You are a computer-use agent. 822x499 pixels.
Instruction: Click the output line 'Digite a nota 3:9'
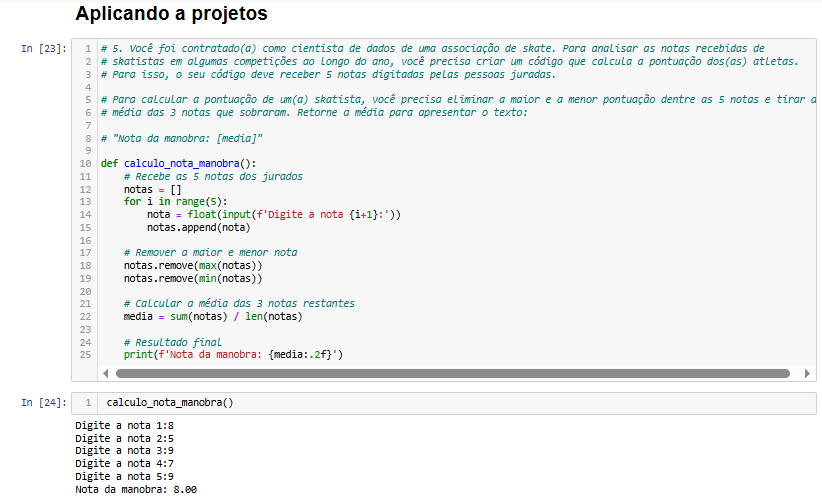(x=124, y=451)
